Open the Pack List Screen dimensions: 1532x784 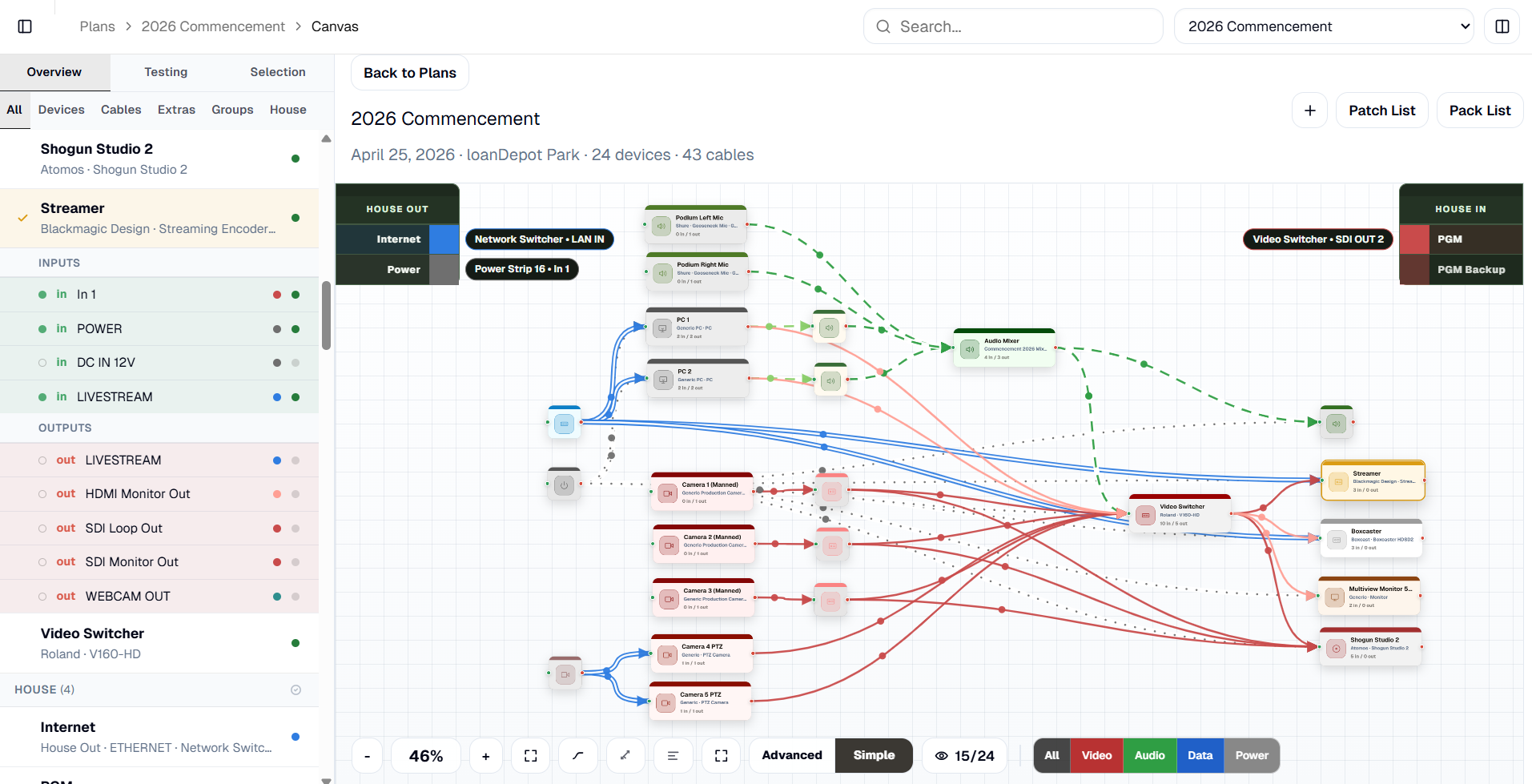(1480, 111)
